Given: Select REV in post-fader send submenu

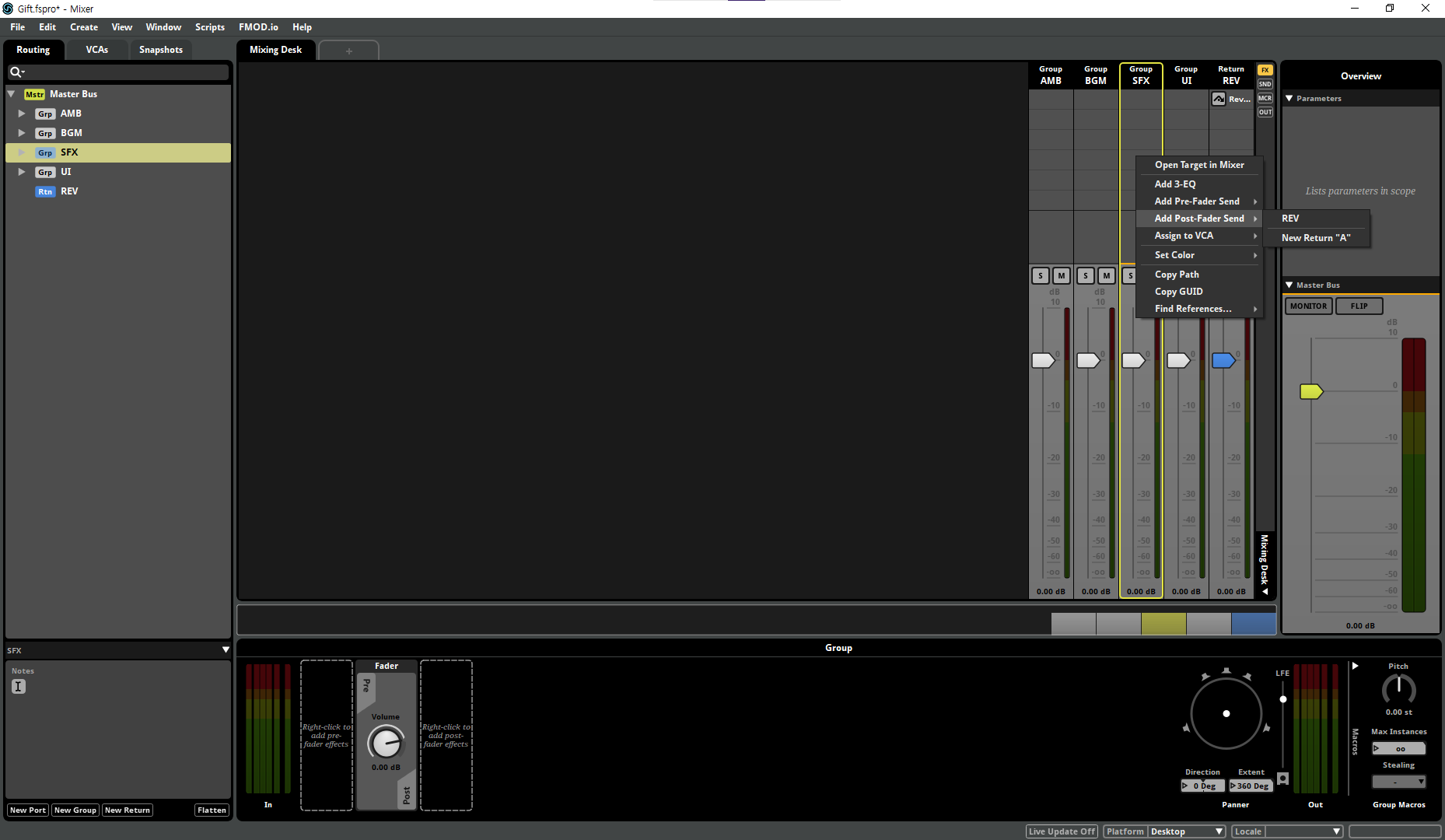Looking at the screenshot, I should click(x=1316, y=219).
